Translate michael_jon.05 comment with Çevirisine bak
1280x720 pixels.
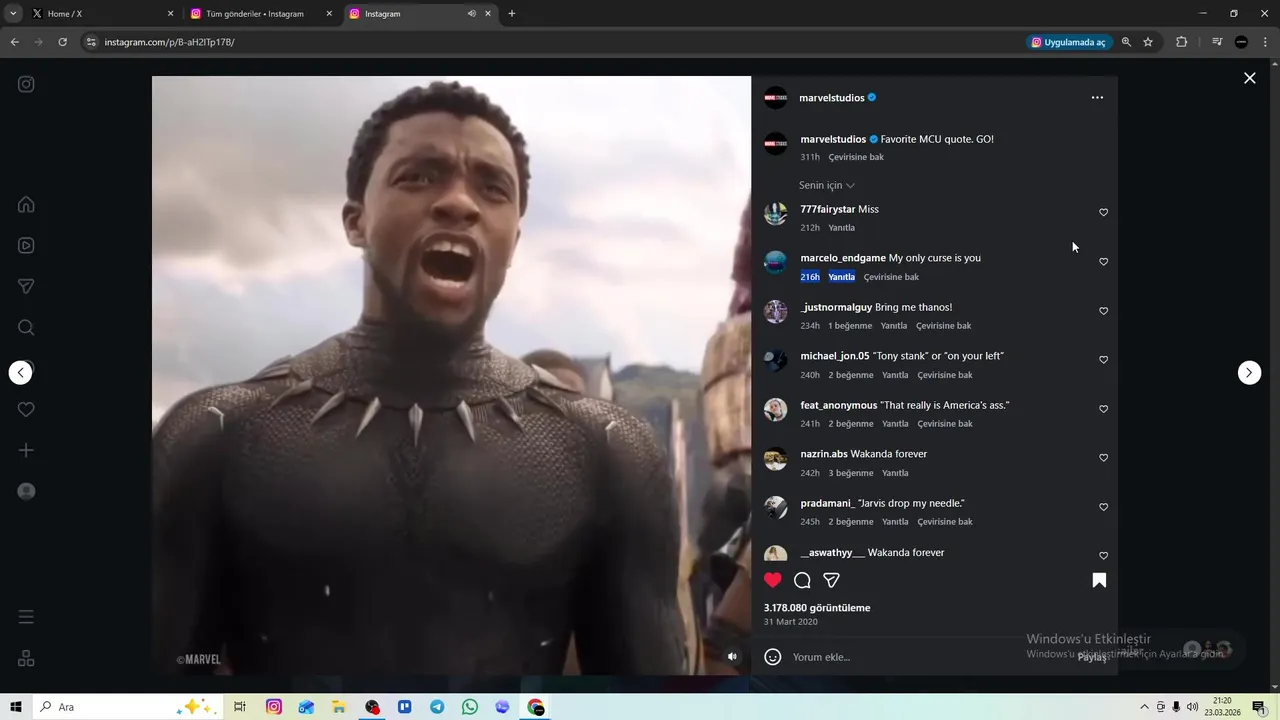click(x=945, y=375)
